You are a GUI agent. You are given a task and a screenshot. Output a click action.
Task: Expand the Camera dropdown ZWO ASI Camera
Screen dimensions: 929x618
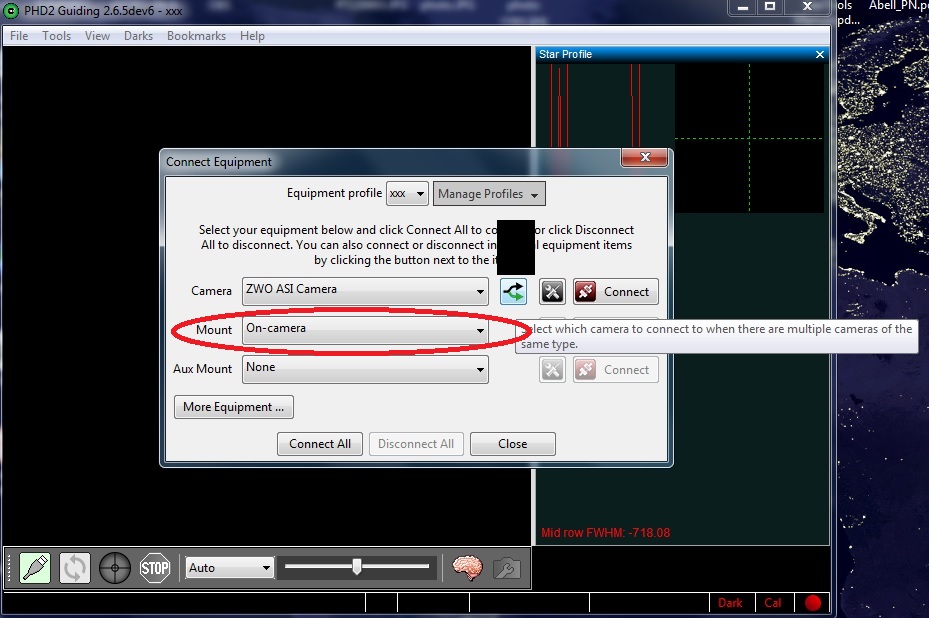(365, 291)
